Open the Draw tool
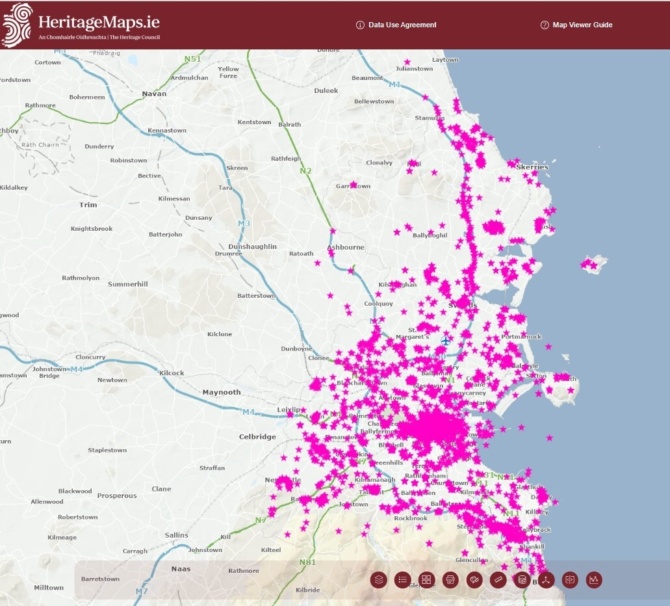The image size is (670, 606). (x=474, y=580)
